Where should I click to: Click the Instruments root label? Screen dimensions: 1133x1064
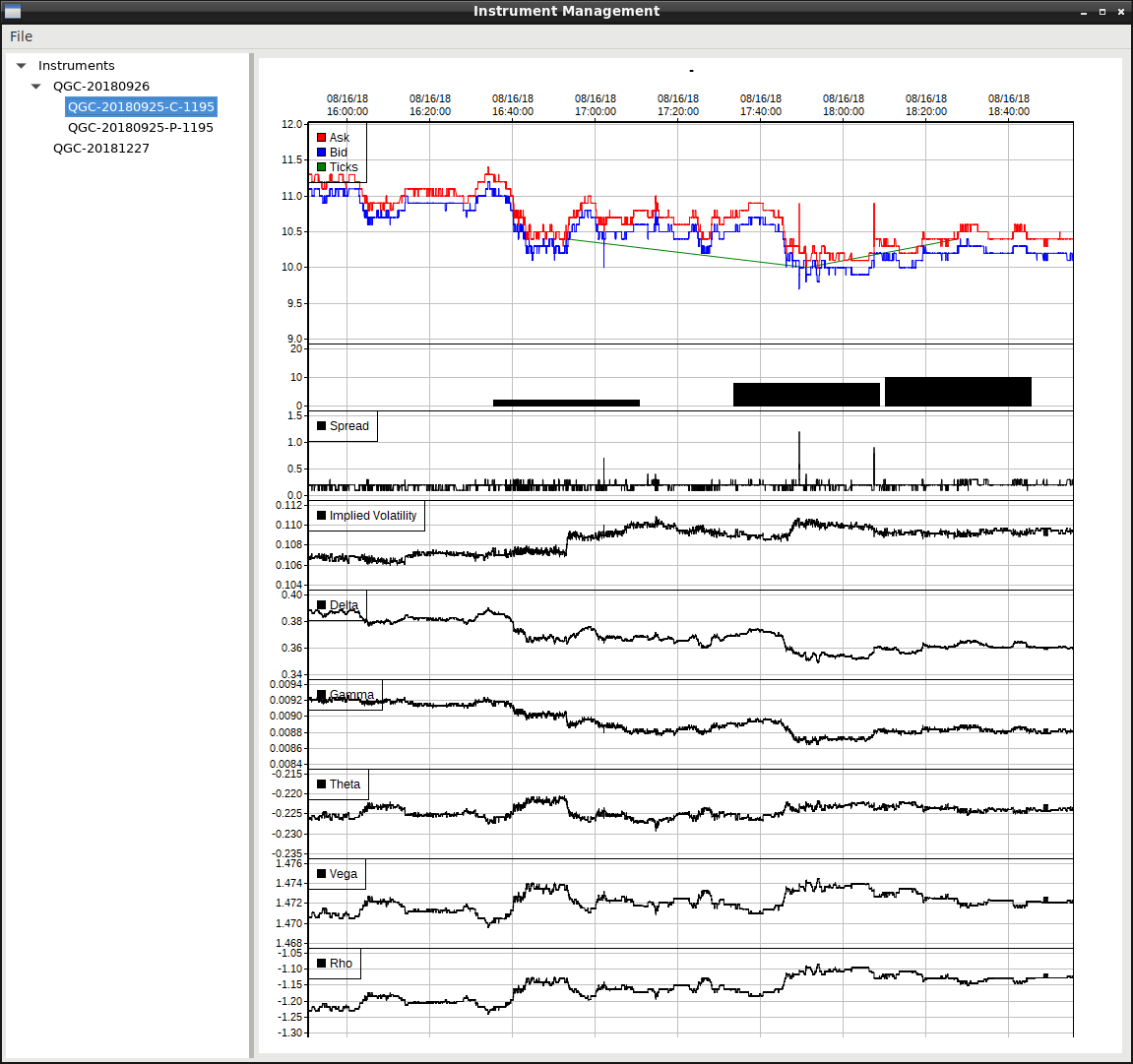pyautogui.click(x=77, y=65)
